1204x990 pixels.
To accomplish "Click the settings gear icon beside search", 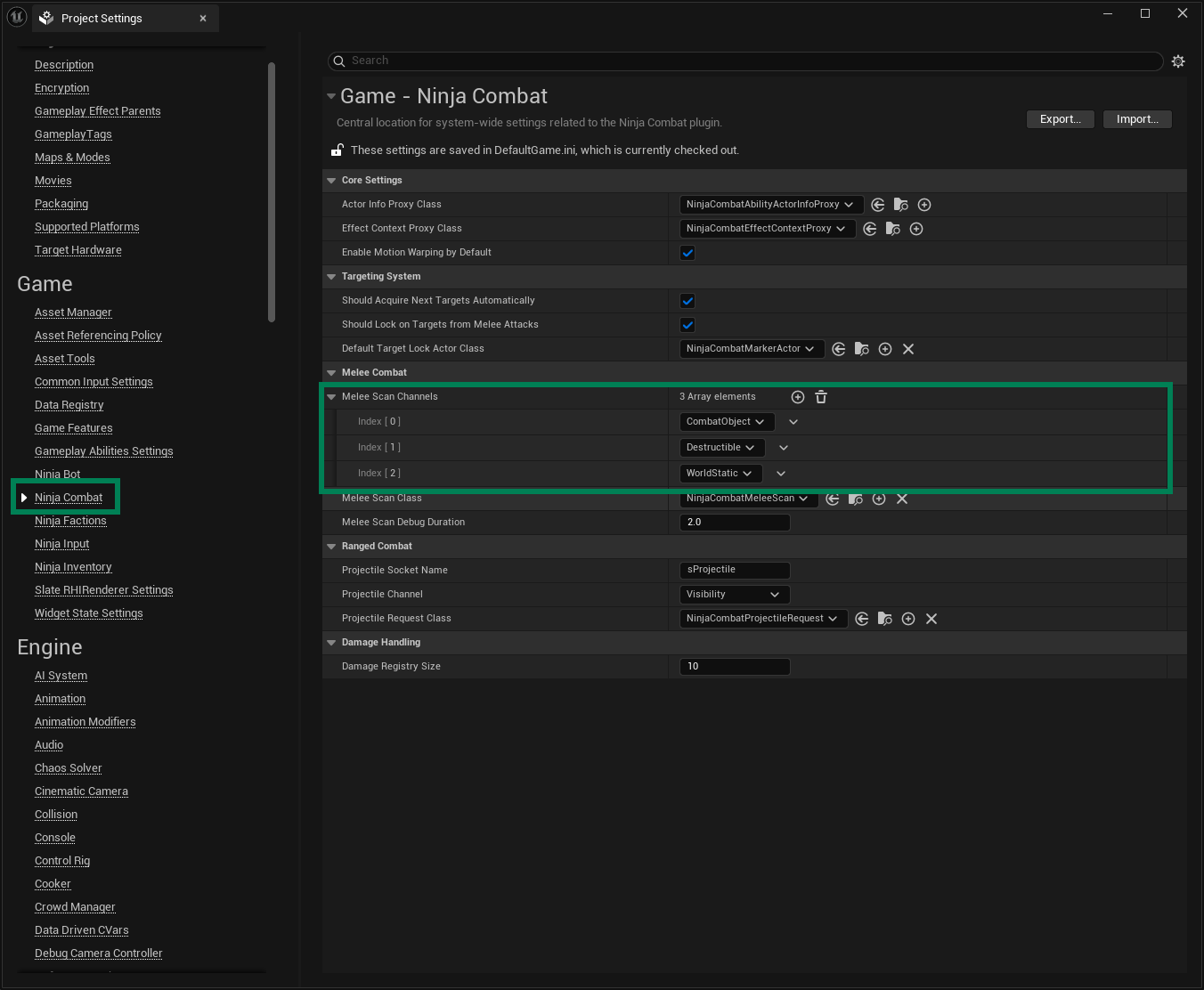I will (1178, 61).
